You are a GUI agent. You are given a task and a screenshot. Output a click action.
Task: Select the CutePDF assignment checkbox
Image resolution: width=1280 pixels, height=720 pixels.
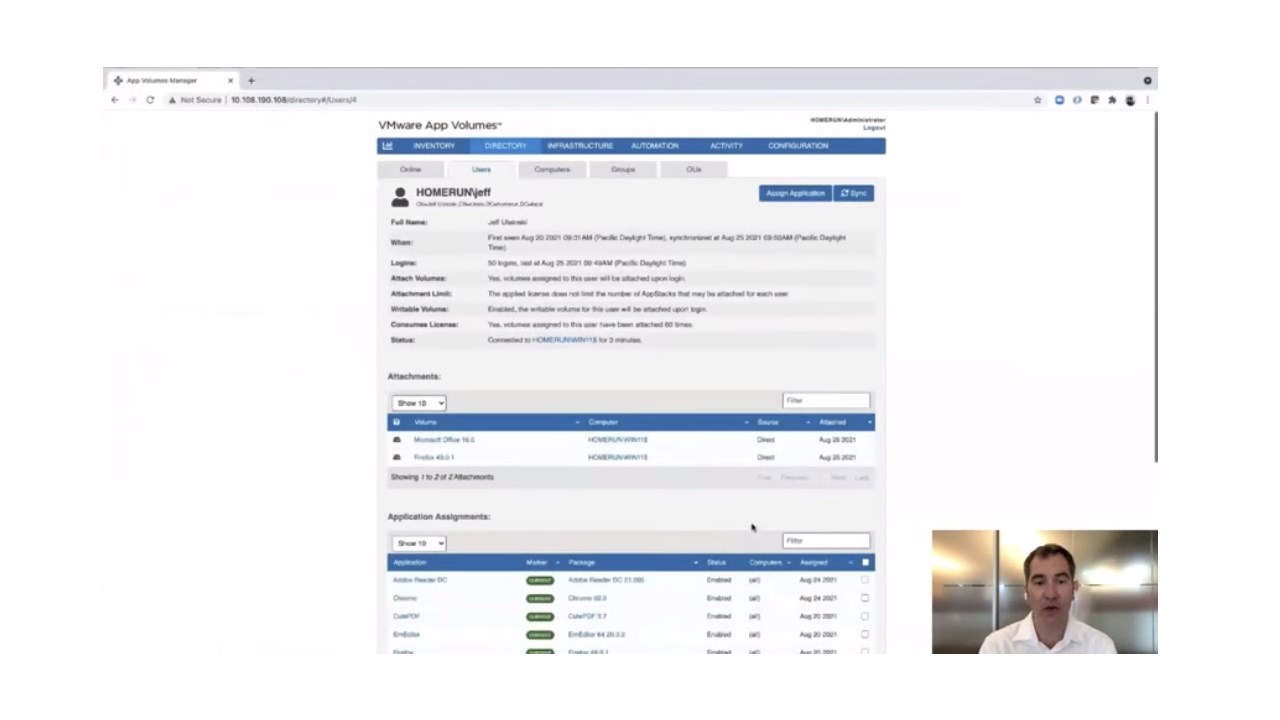[865, 616]
